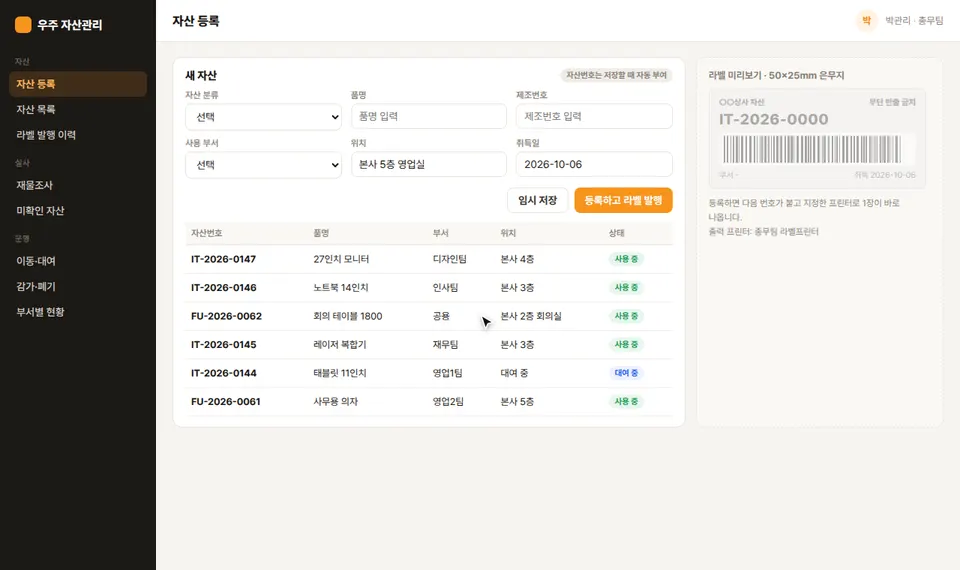
Task: Select asset row IT-2026-0147
Action: 429,259
